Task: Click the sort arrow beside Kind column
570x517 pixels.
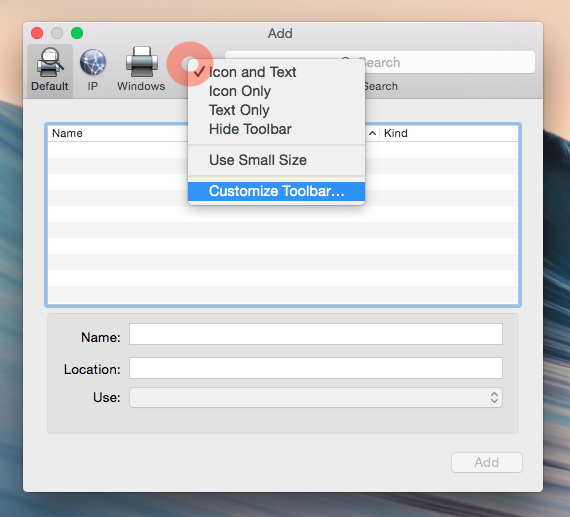Action: point(372,133)
